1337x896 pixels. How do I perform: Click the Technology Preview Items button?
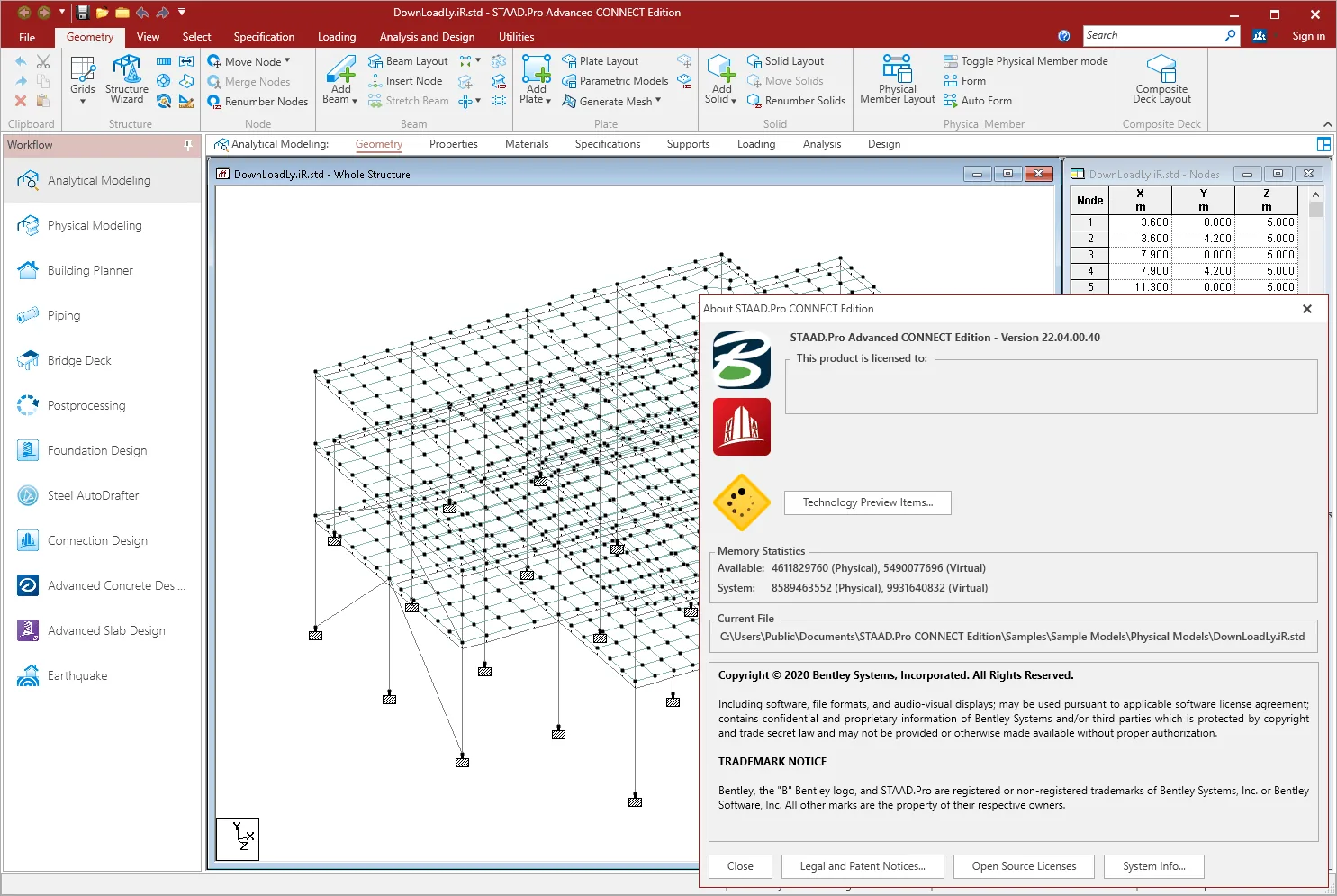868,502
